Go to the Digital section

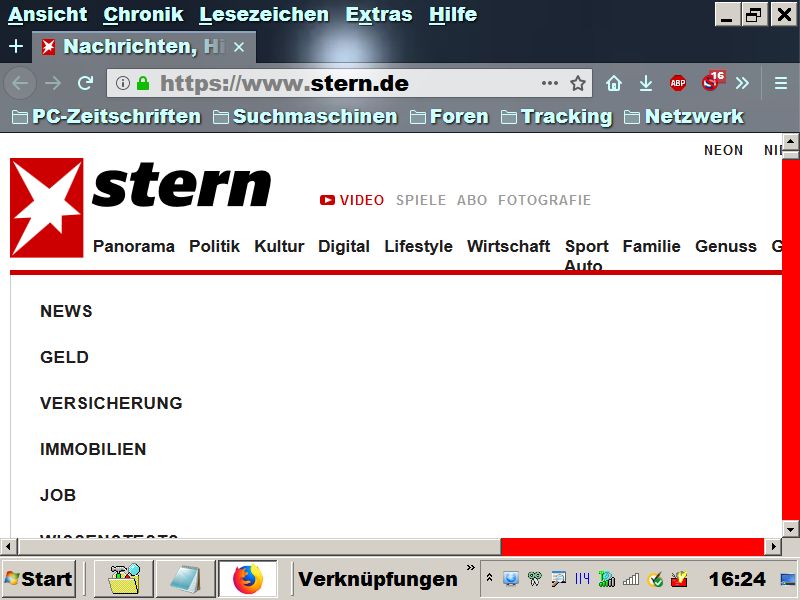click(x=344, y=246)
